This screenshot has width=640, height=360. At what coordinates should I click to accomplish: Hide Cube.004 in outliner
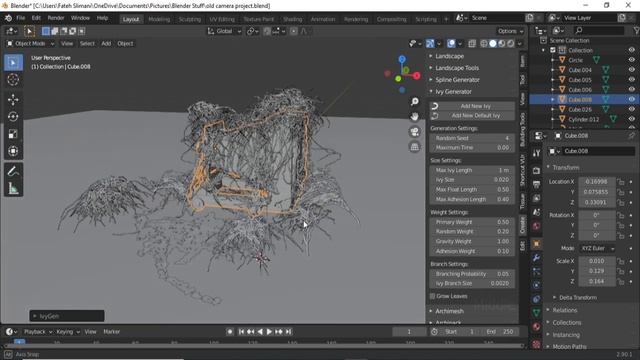tap(631, 70)
